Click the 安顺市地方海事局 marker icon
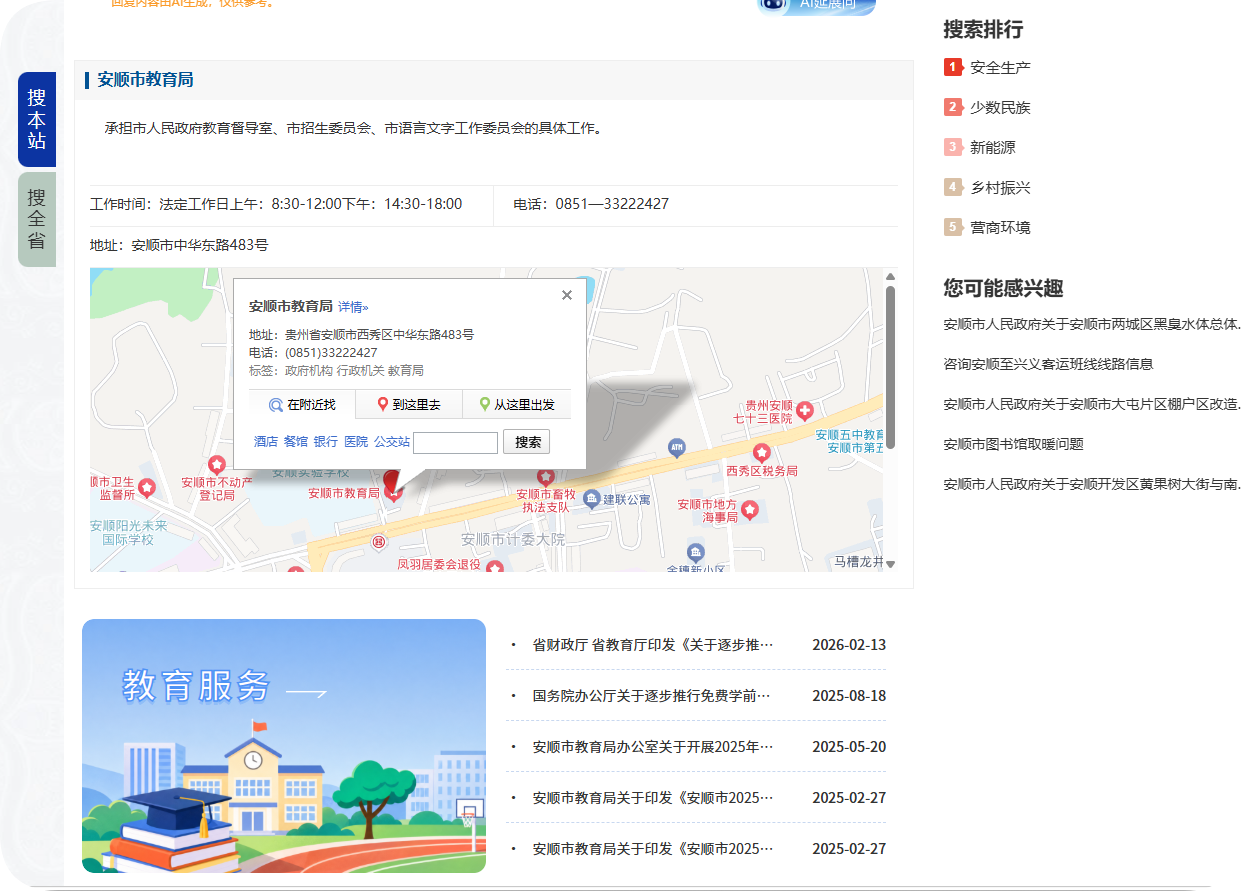Image resolution: width=1241 pixels, height=891 pixels. click(749, 511)
